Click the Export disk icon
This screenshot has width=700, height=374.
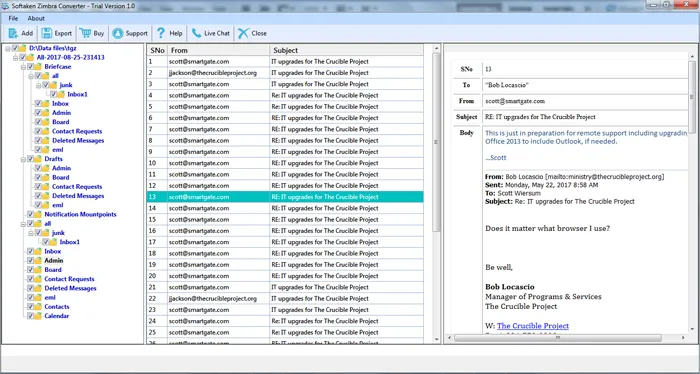(46, 33)
